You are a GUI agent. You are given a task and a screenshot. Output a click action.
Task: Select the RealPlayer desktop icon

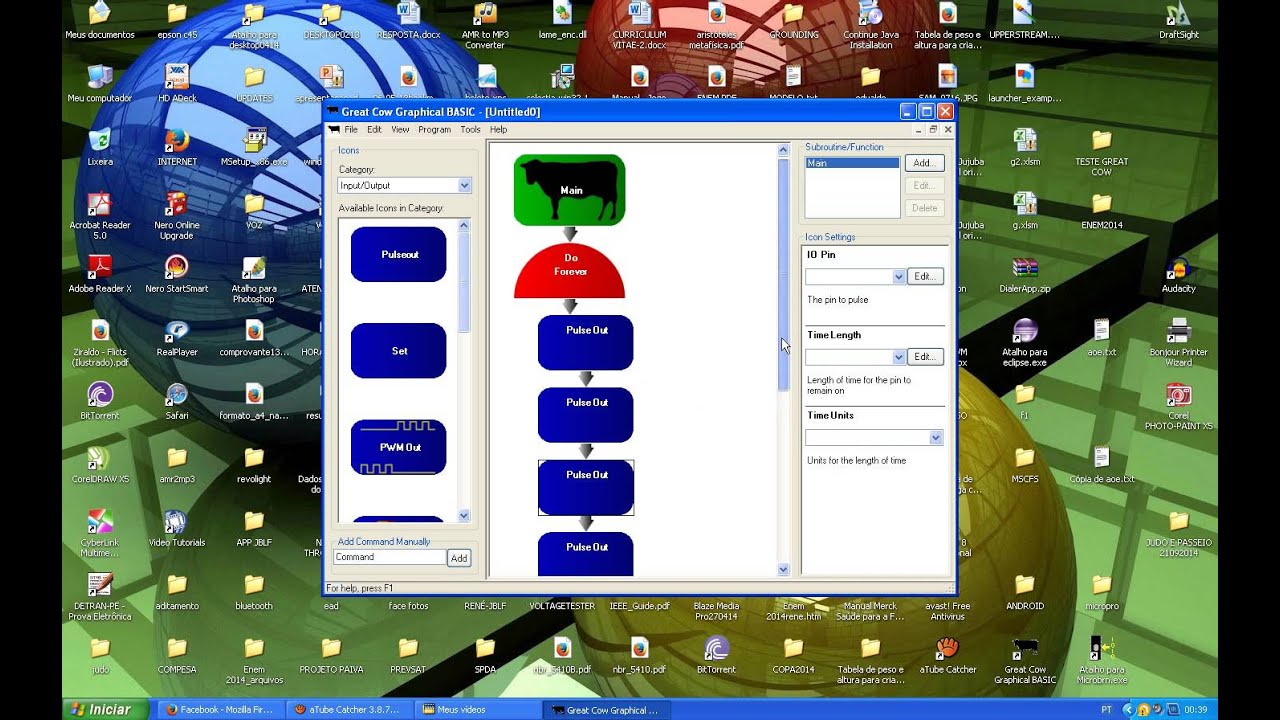[x=177, y=338]
